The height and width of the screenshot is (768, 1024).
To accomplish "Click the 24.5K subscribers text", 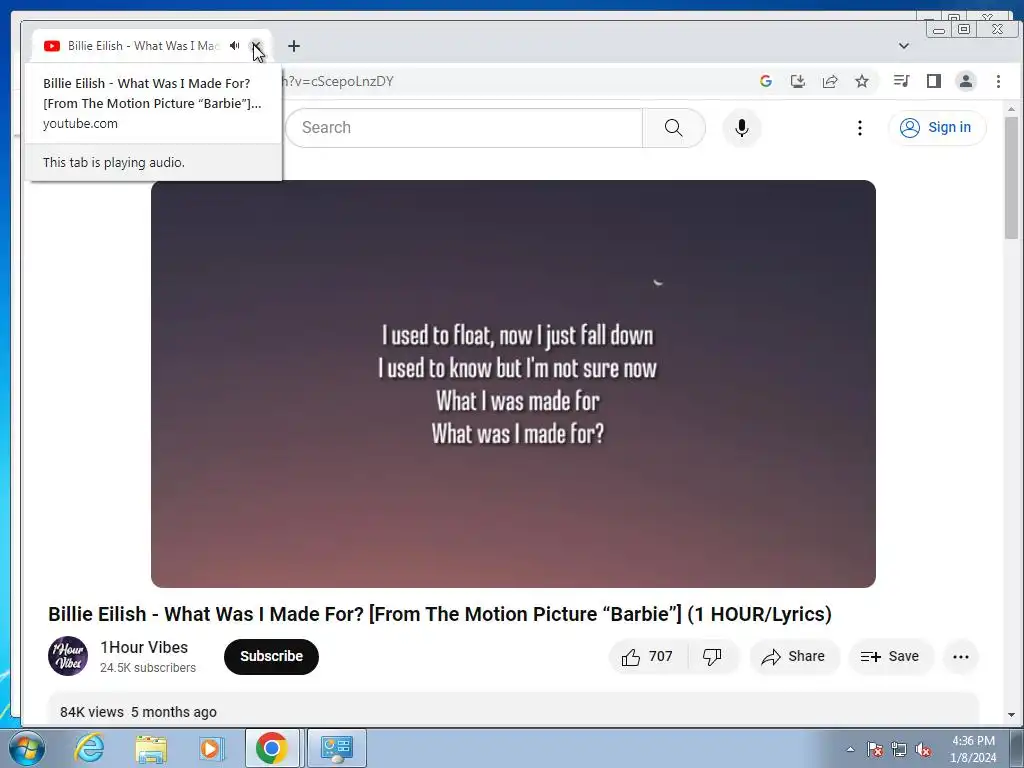I will pos(148,667).
